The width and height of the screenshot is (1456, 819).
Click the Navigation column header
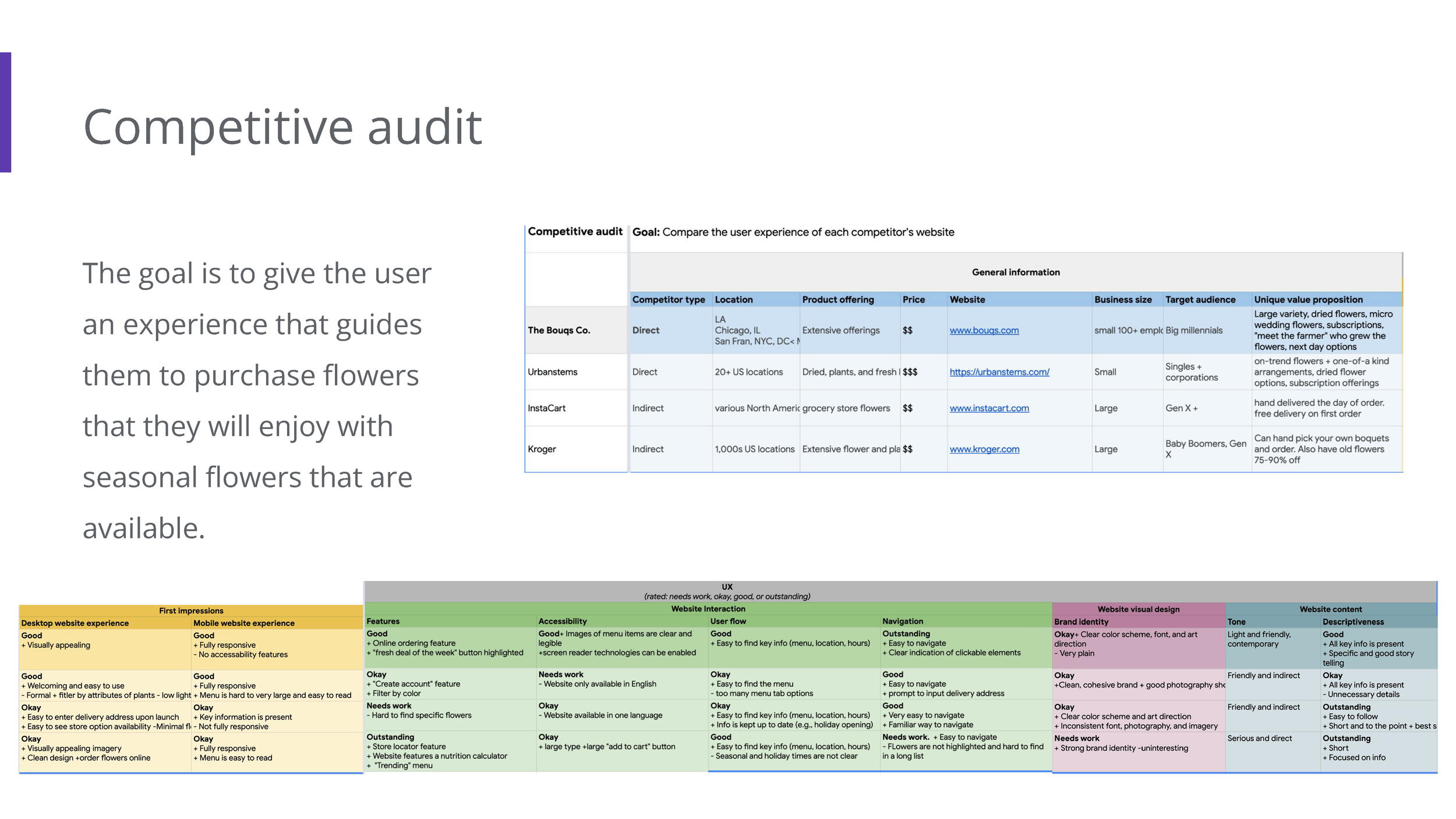pyautogui.click(x=902, y=621)
